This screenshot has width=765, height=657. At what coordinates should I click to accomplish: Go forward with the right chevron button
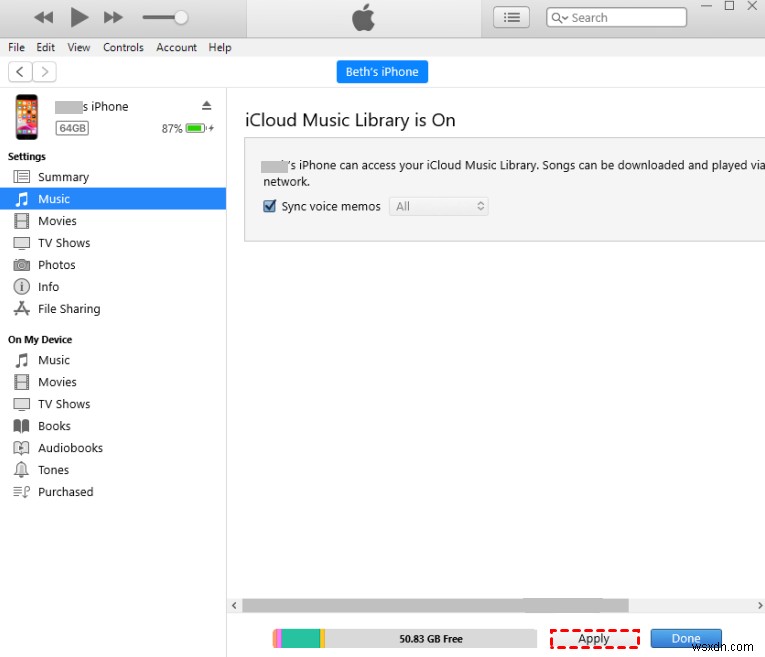coord(44,72)
